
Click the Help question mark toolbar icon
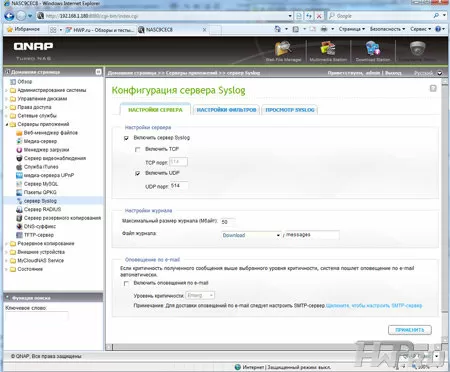(438, 29)
